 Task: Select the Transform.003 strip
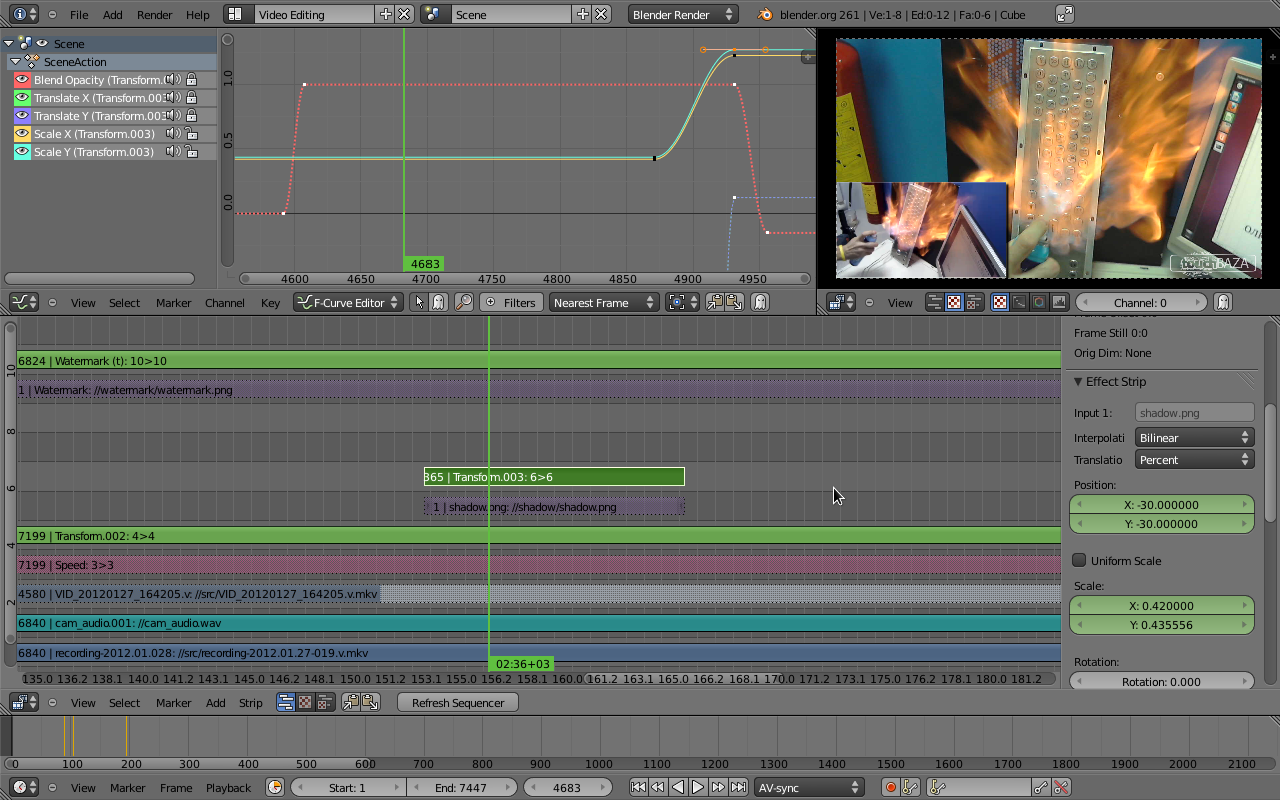point(554,477)
